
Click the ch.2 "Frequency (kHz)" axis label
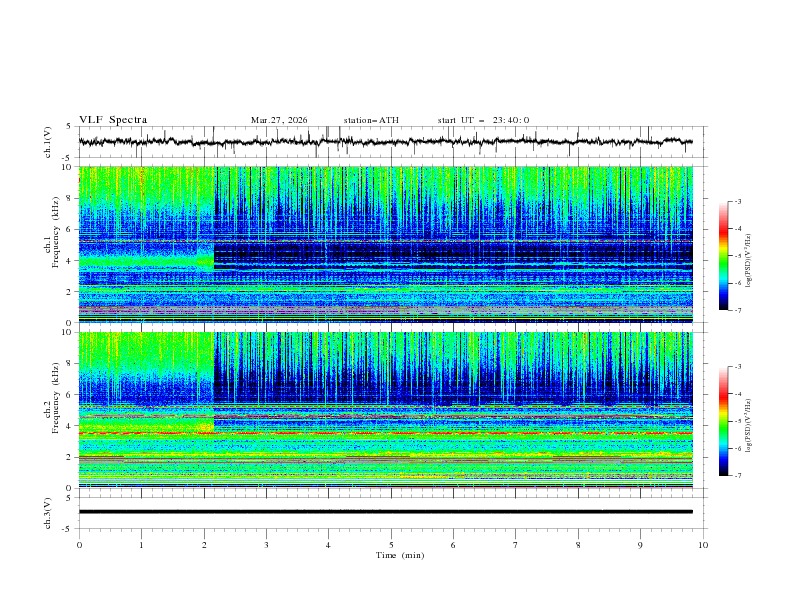56,398
